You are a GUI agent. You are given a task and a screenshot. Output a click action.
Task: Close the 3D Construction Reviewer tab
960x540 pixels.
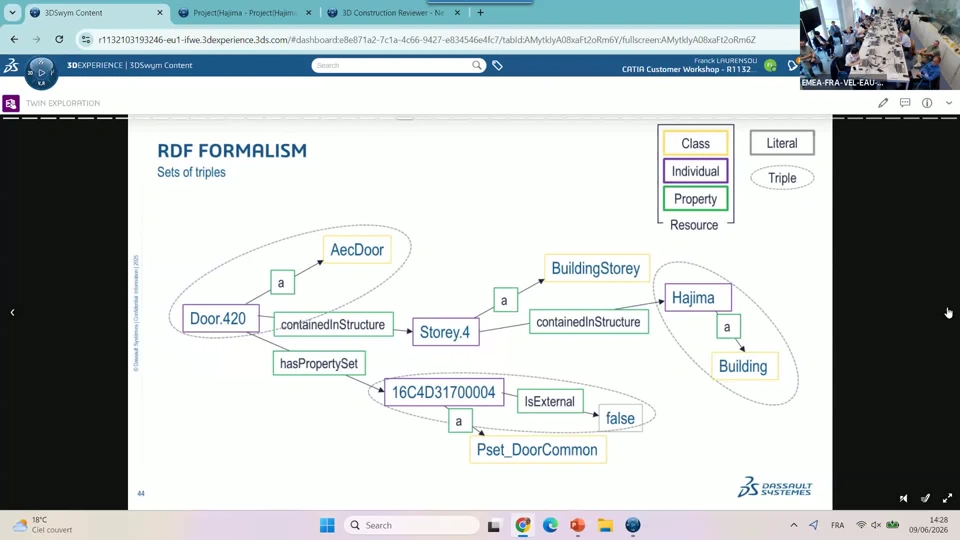tap(457, 12)
